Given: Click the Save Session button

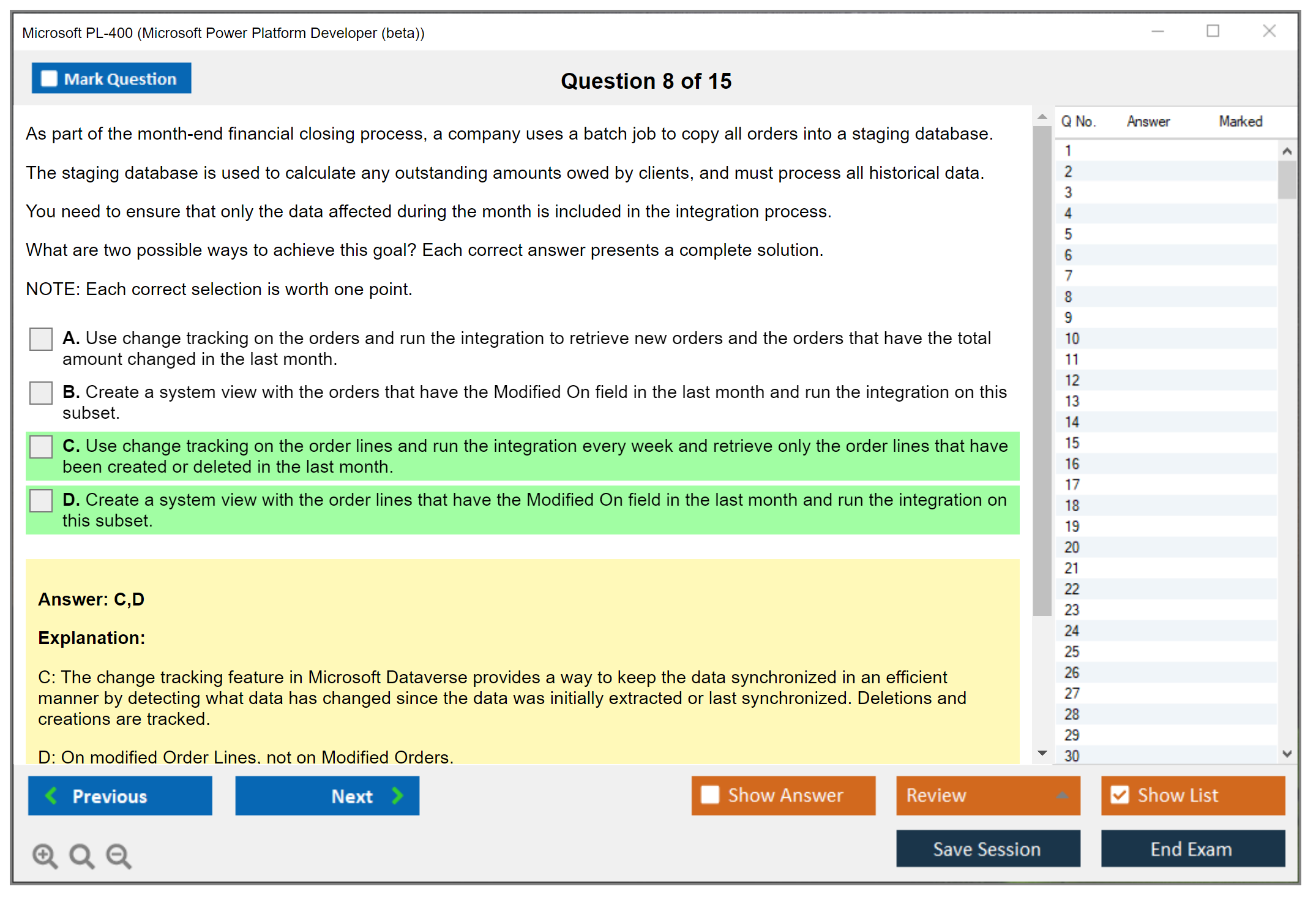Looking at the screenshot, I should coord(987,849).
